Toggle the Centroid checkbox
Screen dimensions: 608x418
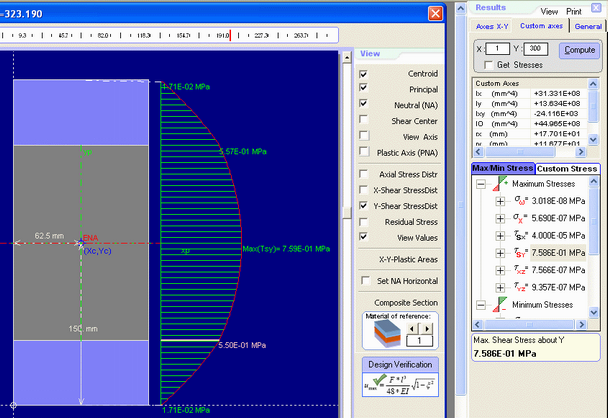point(363,74)
